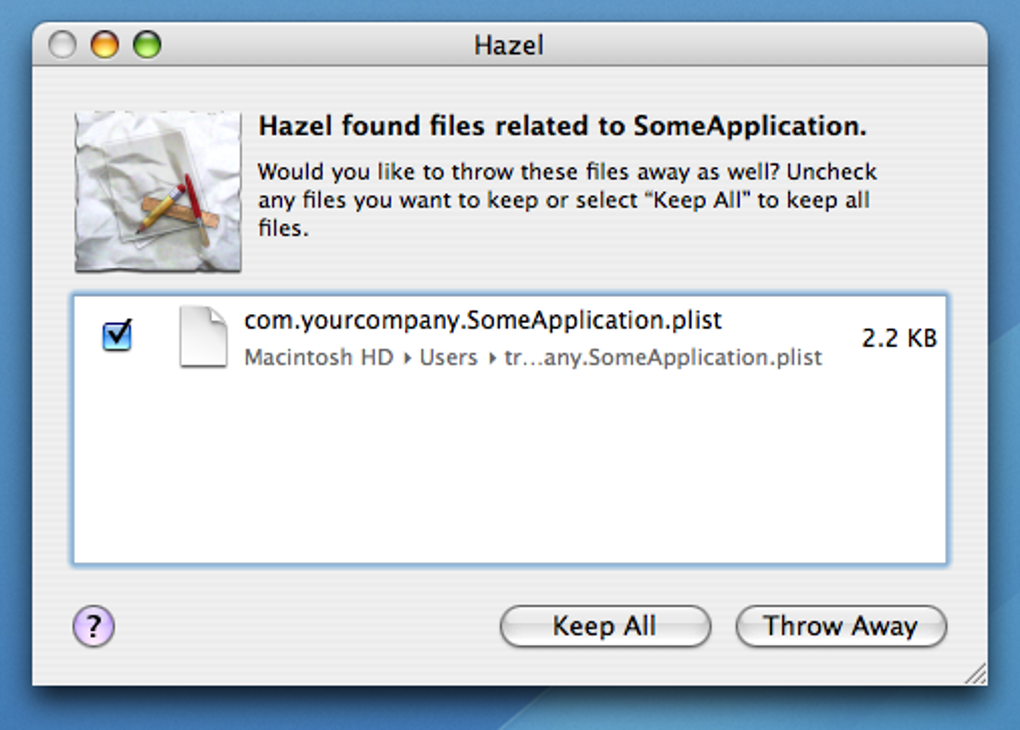
Task: Zoom the window using the green button
Action: click(147, 45)
